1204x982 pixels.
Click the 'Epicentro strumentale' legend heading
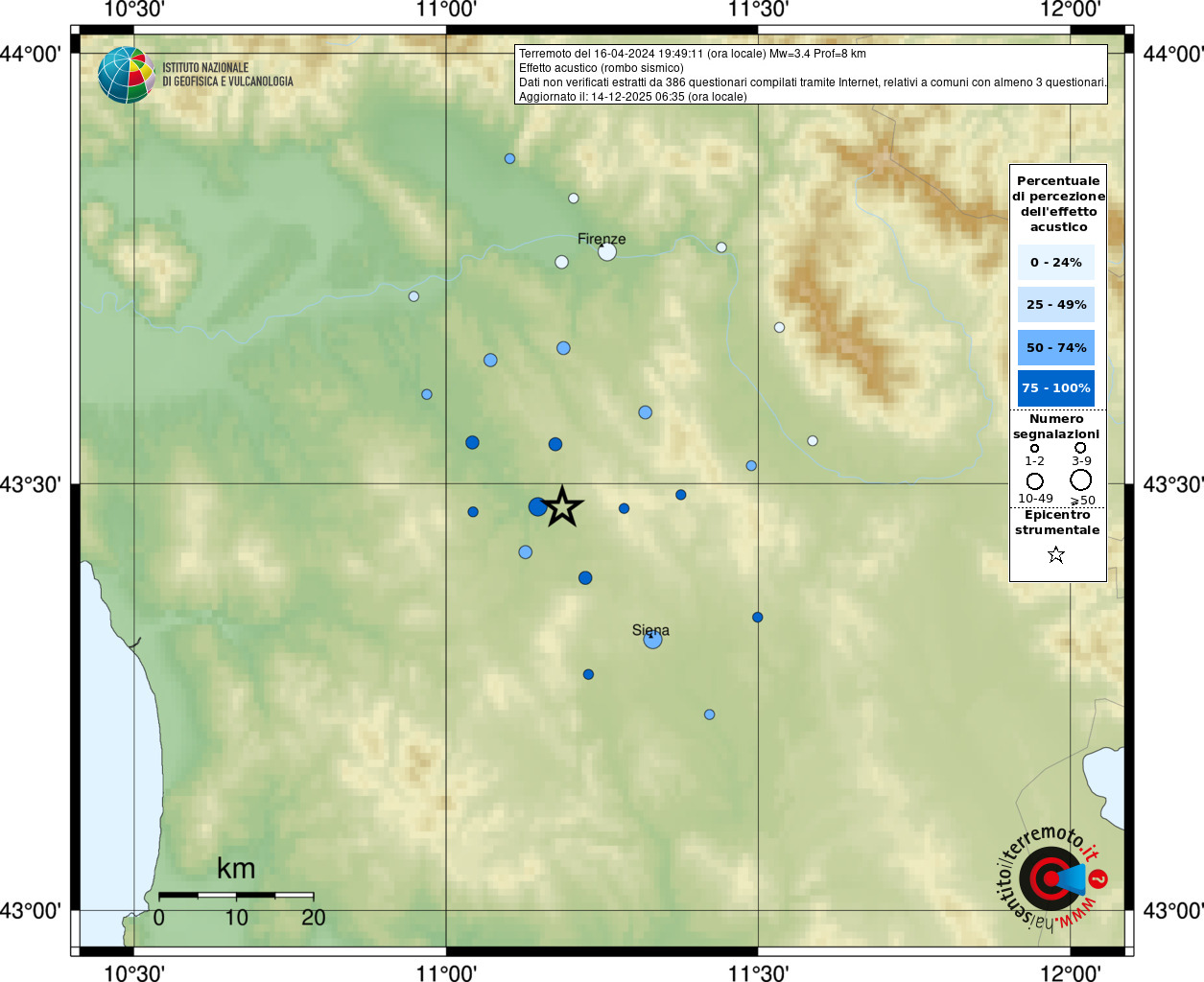pos(1057,522)
